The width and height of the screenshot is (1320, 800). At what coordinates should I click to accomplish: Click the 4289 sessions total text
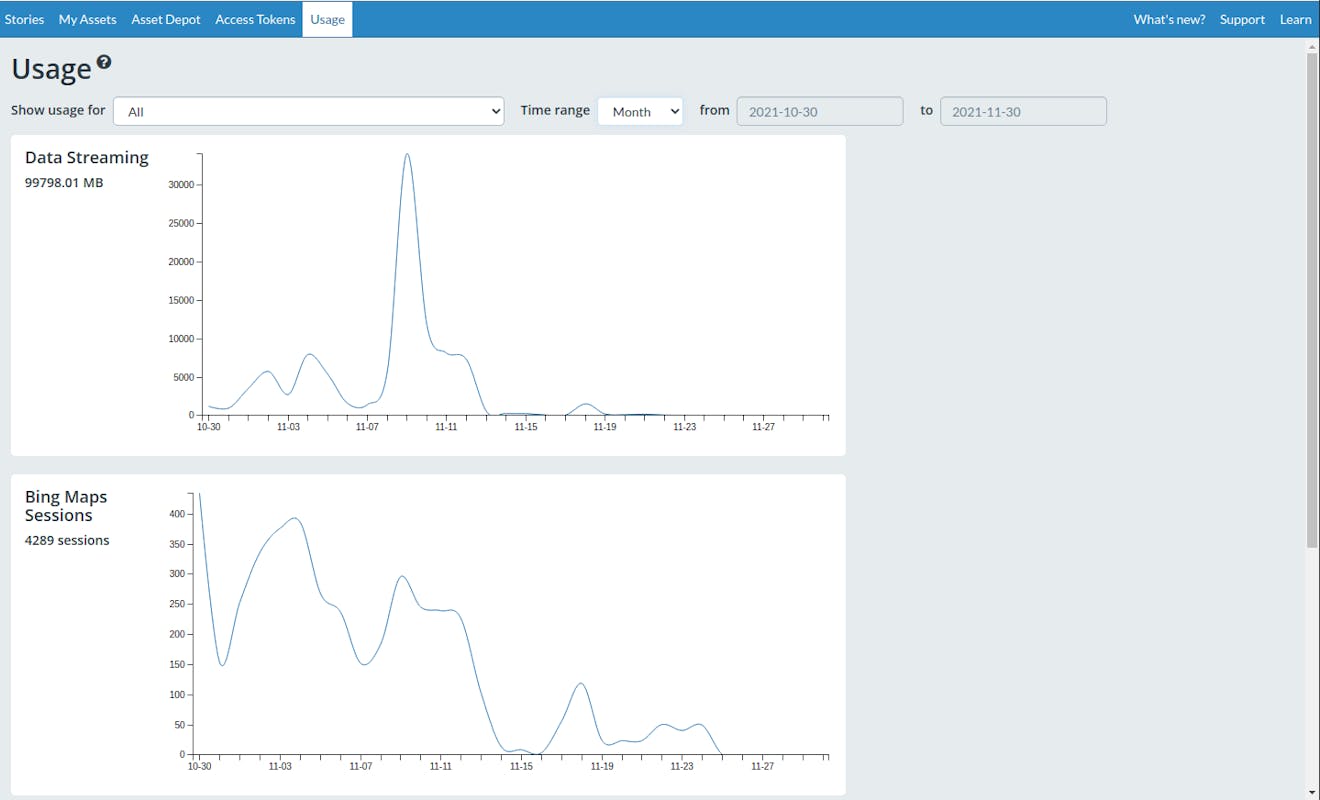(x=67, y=540)
